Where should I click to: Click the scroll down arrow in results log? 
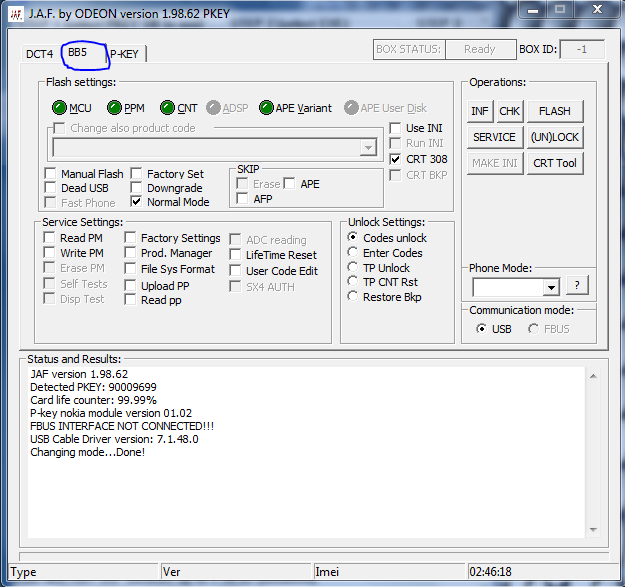(594, 530)
